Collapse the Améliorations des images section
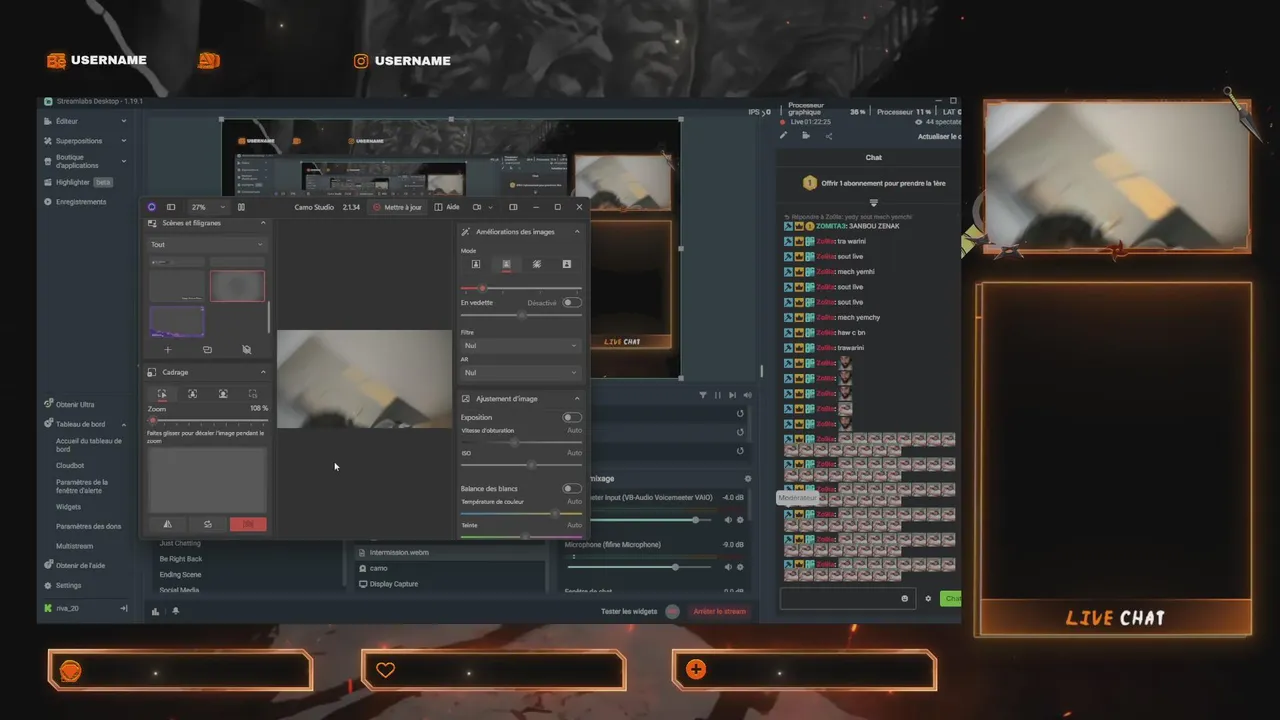The width and height of the screenshot is (1280, 720). pos(577,232)
